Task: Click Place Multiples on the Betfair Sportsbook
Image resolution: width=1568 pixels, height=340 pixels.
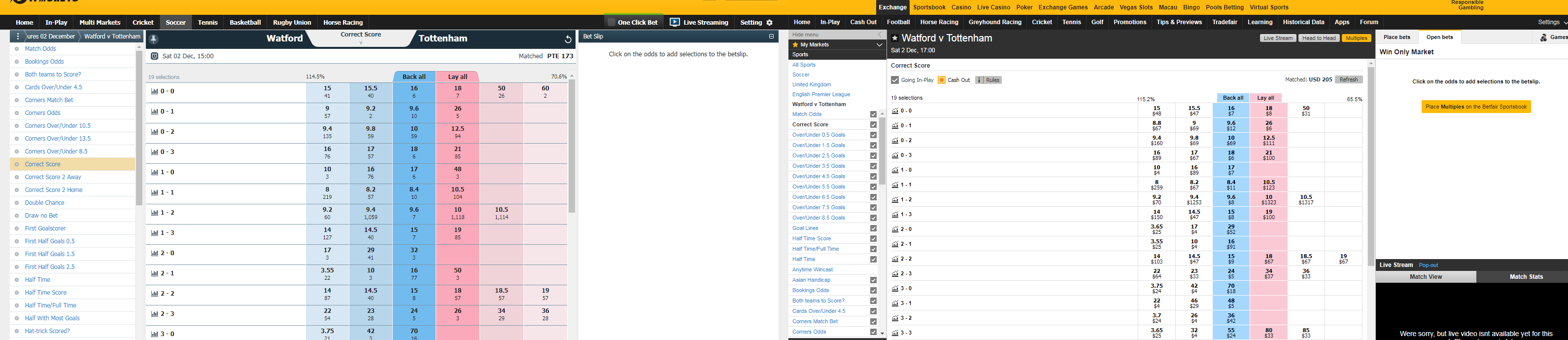Action: pos(1475,107)
